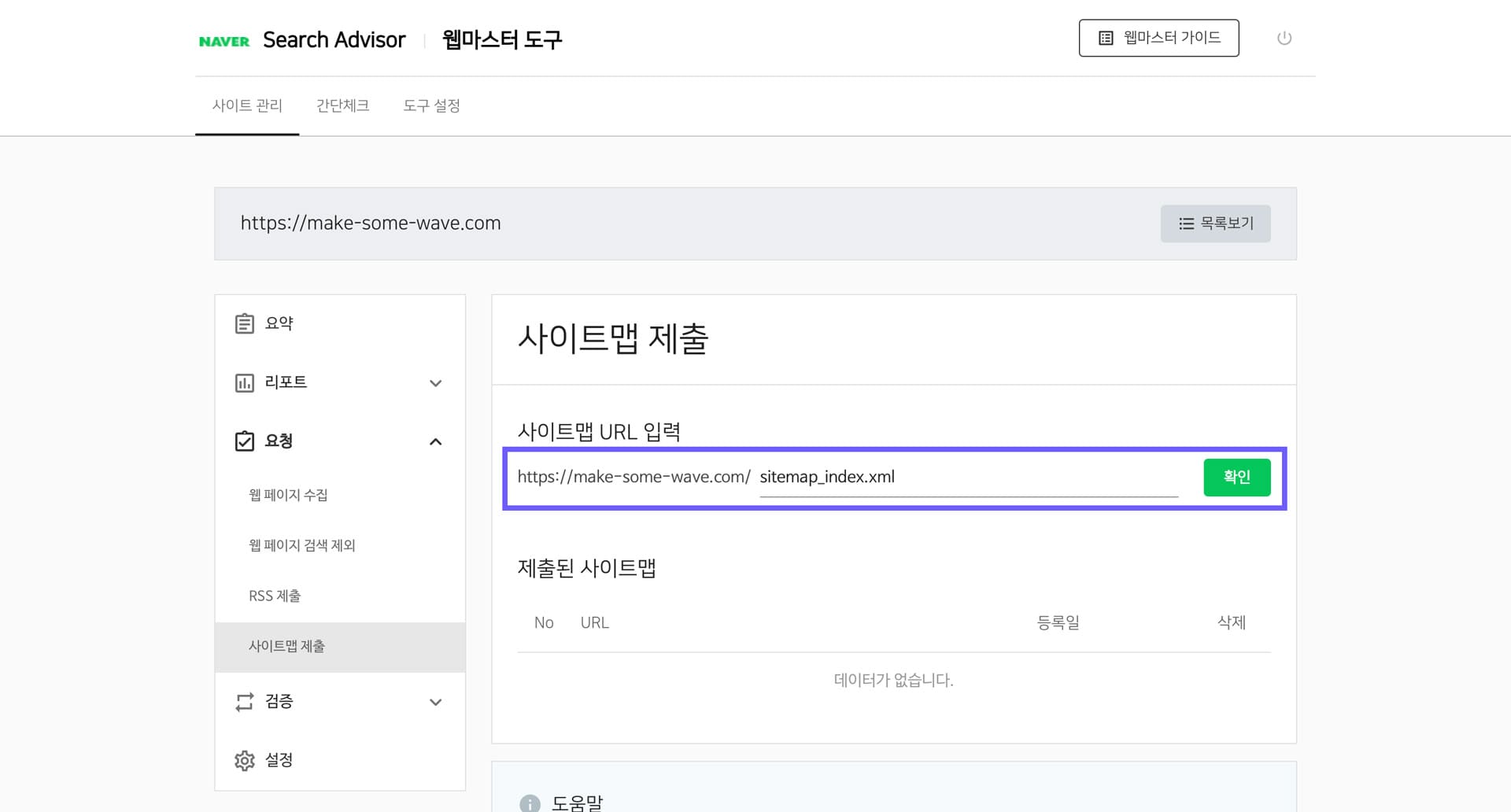Click the power/logout icon top right

click(1284, 37)
